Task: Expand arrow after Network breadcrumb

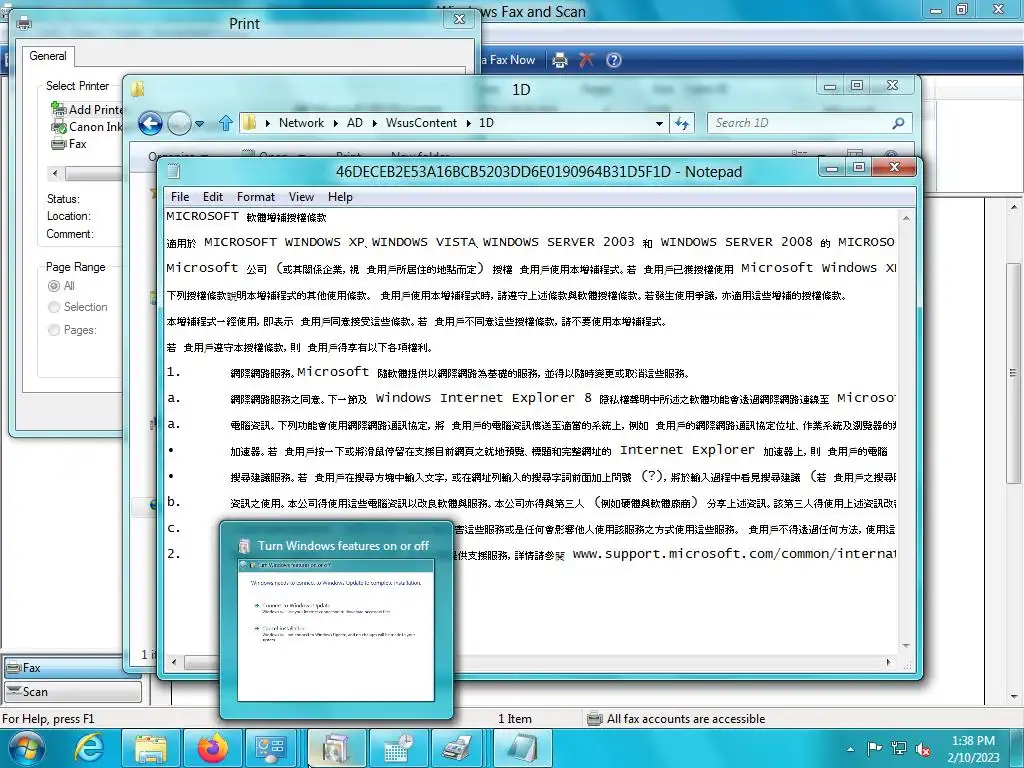Action: (x=335, y=123)
